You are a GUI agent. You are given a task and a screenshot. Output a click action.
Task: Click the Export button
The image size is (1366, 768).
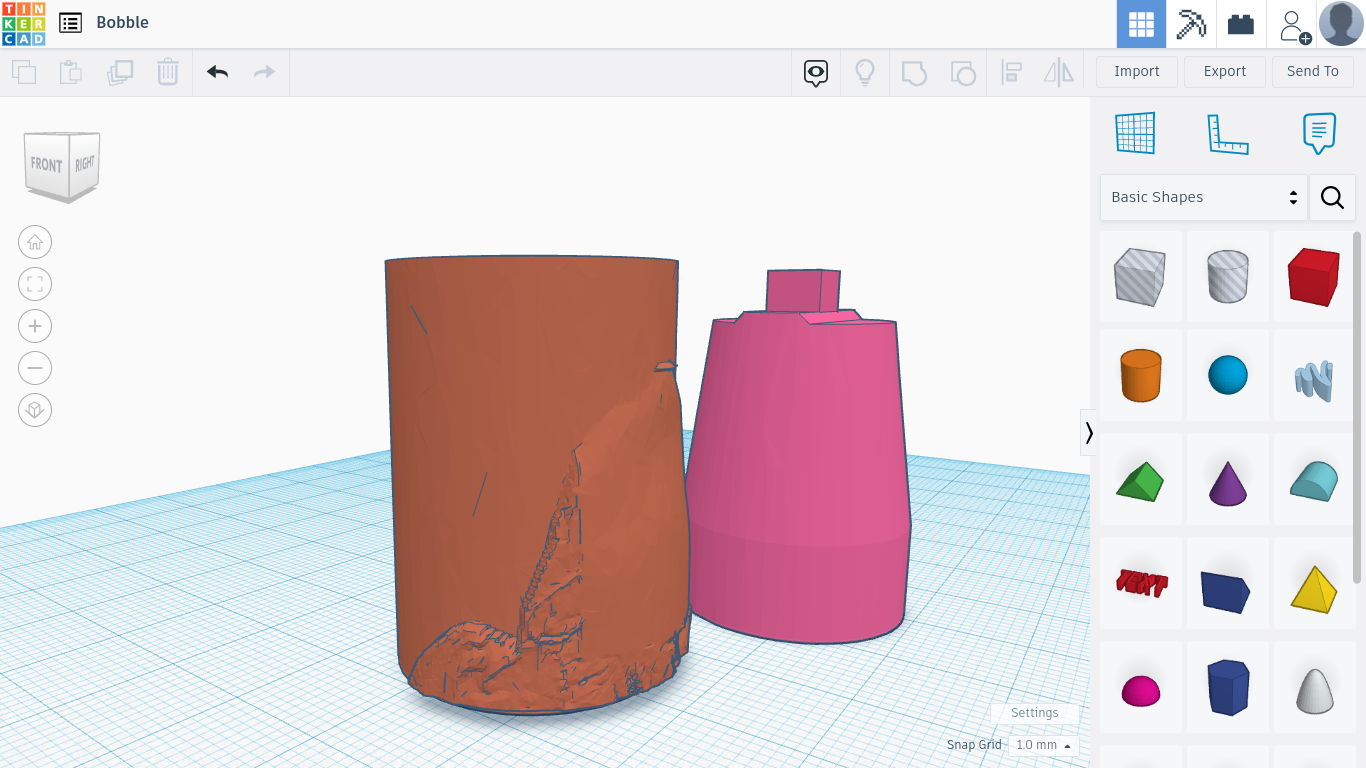pos(1225,71)
